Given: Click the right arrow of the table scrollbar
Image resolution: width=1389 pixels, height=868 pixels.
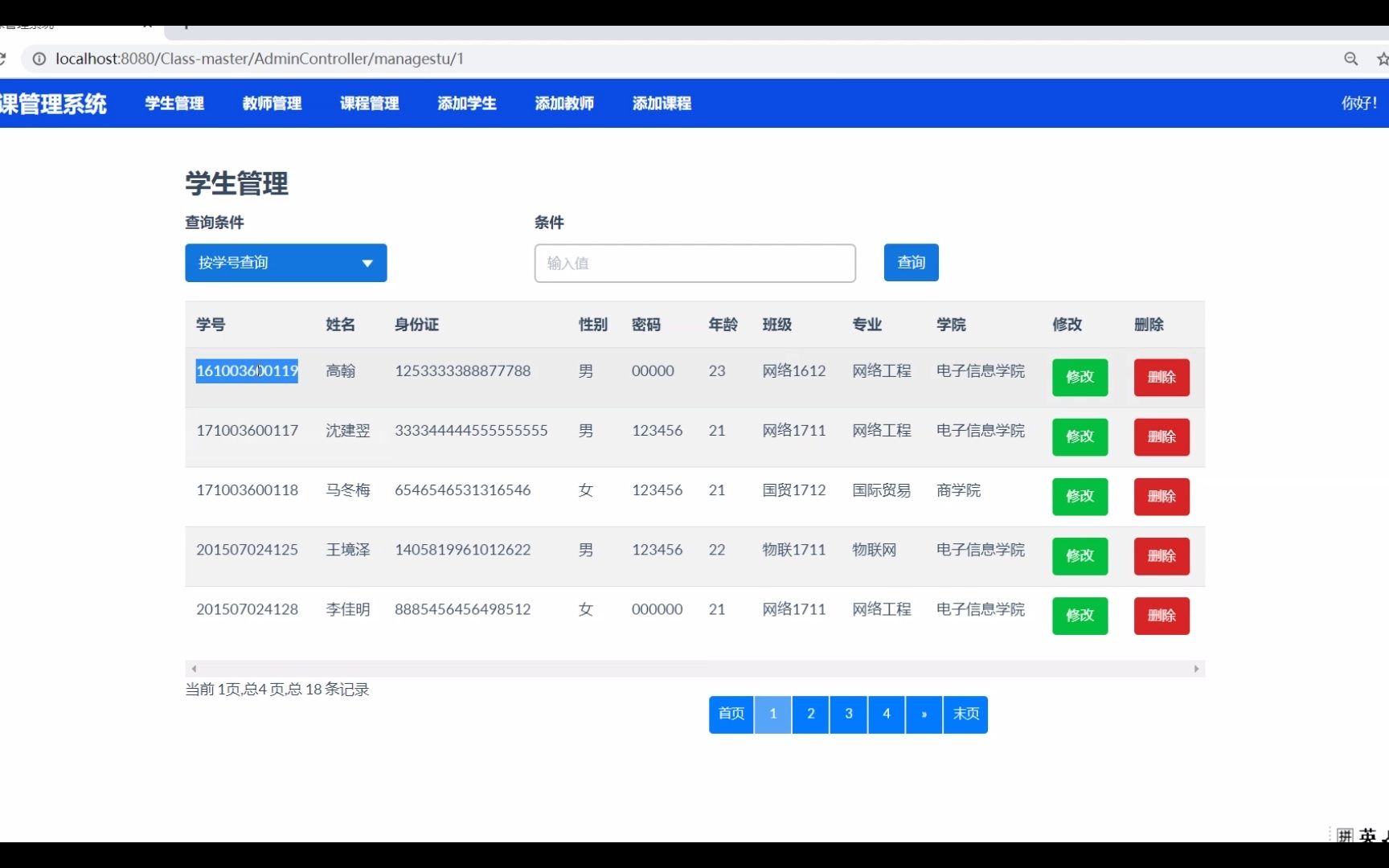Looking at the screenshot, I should pyautogui.click(x=1197, y=668).
